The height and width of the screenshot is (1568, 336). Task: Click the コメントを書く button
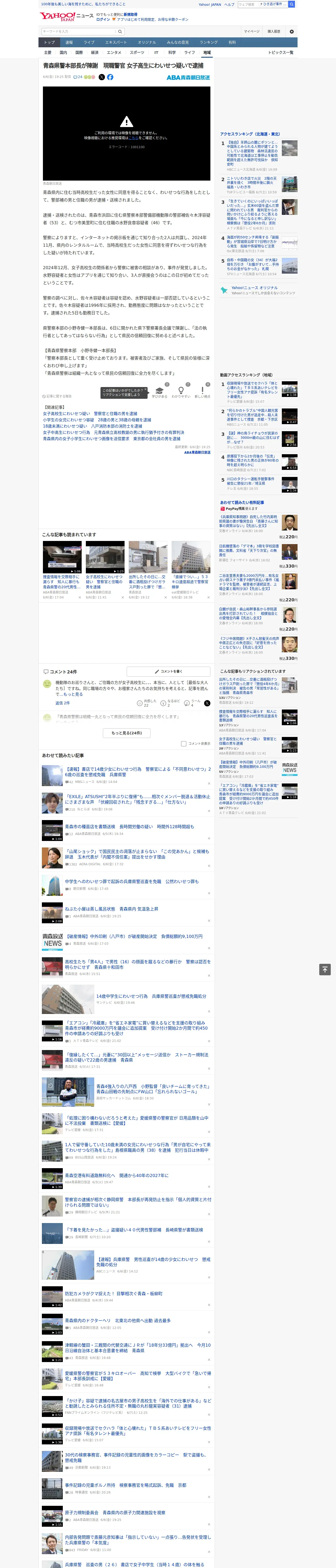[x=169, y=671]
